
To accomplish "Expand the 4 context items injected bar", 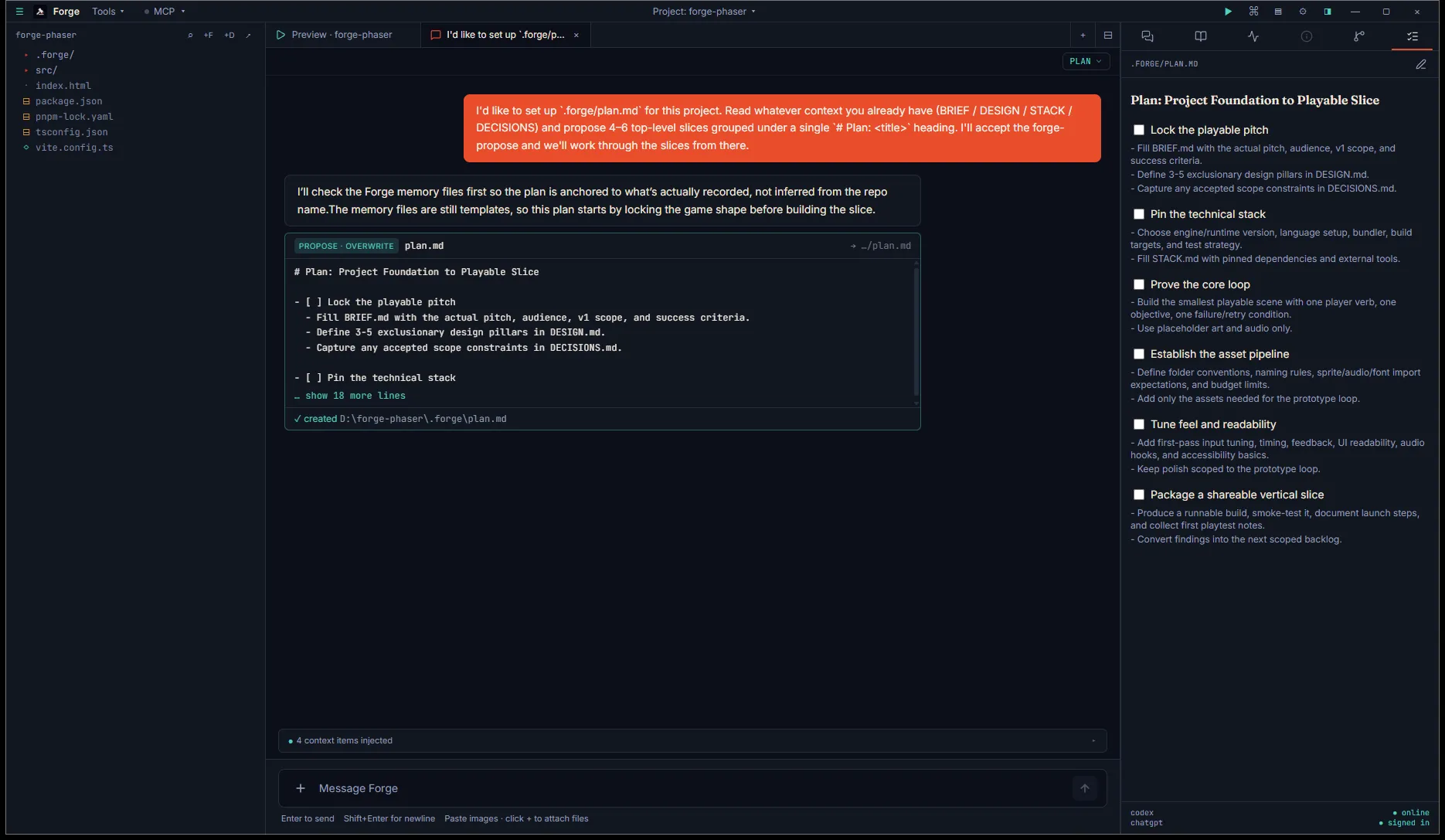I will click(x=692, y=740).
